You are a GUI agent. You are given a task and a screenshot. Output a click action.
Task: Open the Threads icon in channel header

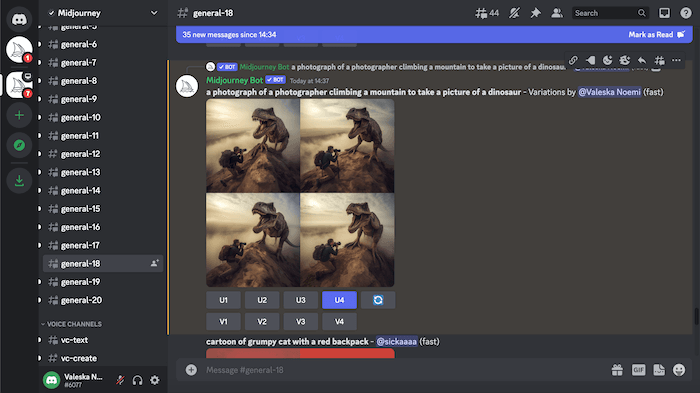pos(487,13)
